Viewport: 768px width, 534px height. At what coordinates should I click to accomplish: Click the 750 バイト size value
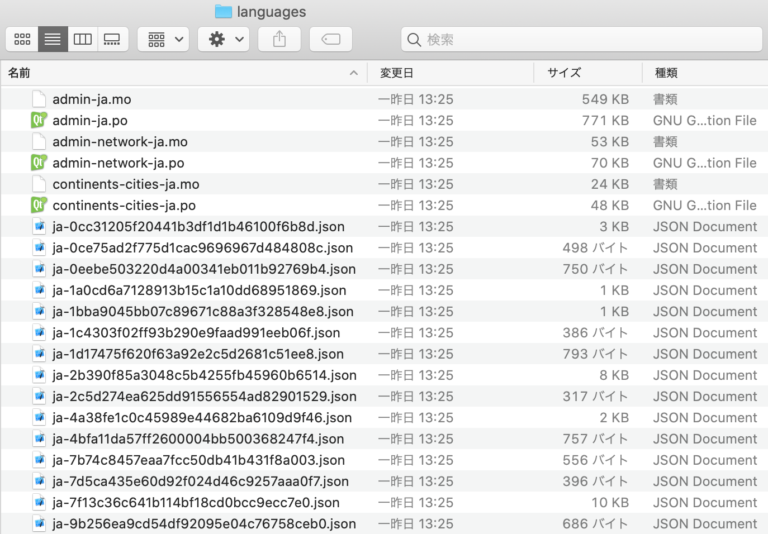point(595,269)
